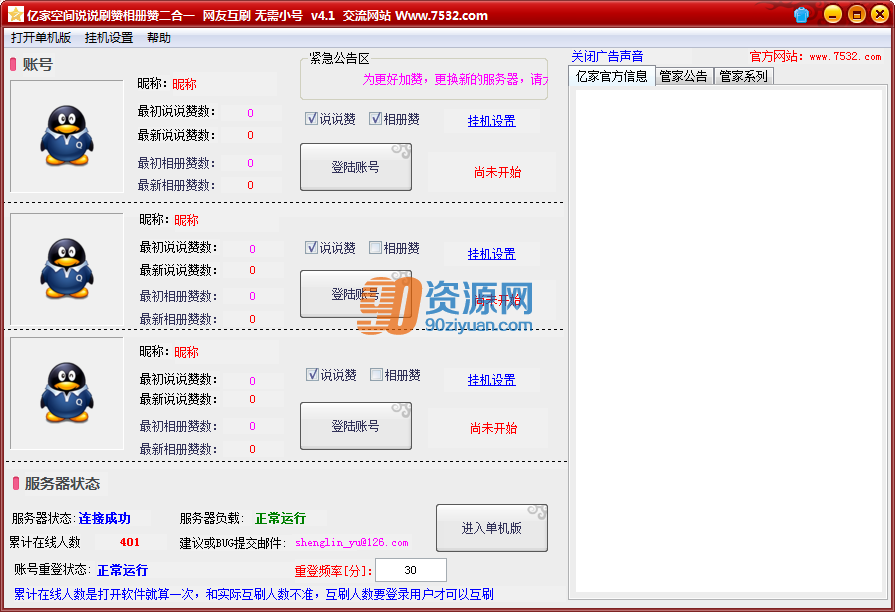Click the third account's 昵称 value
Screen dimensions: 895x612
coord(186,352)
